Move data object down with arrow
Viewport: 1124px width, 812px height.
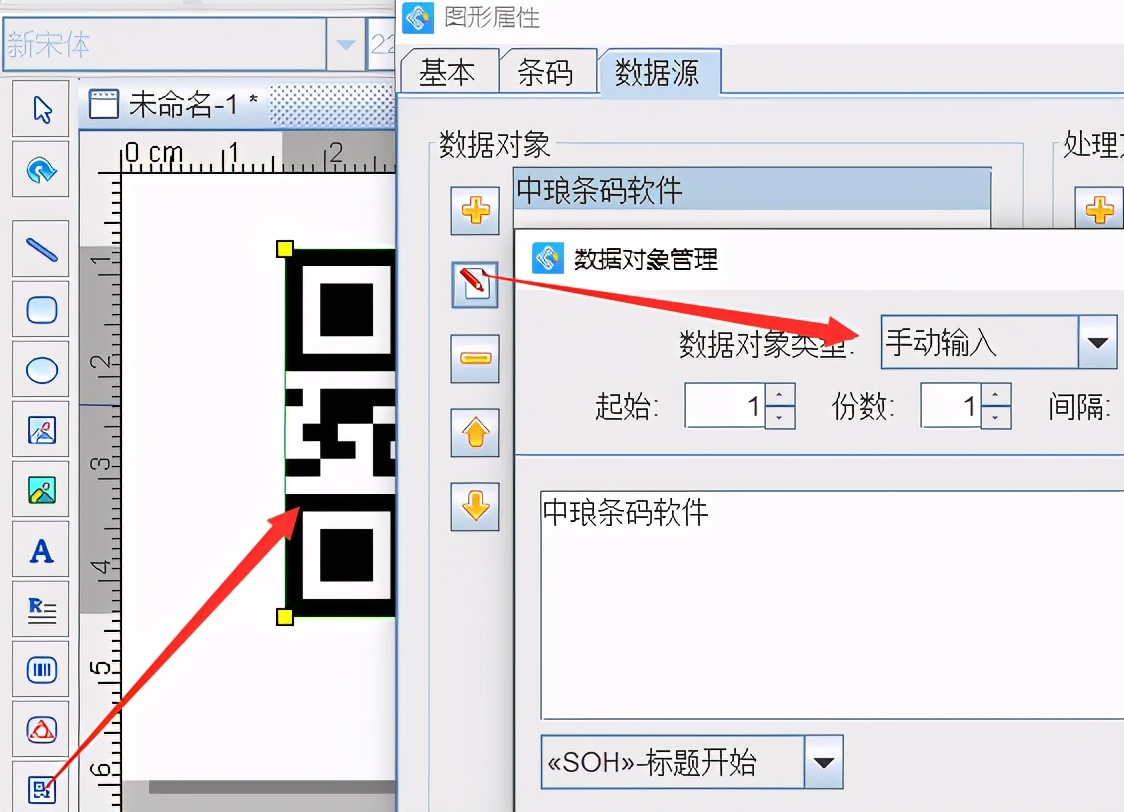pos(475,506)
